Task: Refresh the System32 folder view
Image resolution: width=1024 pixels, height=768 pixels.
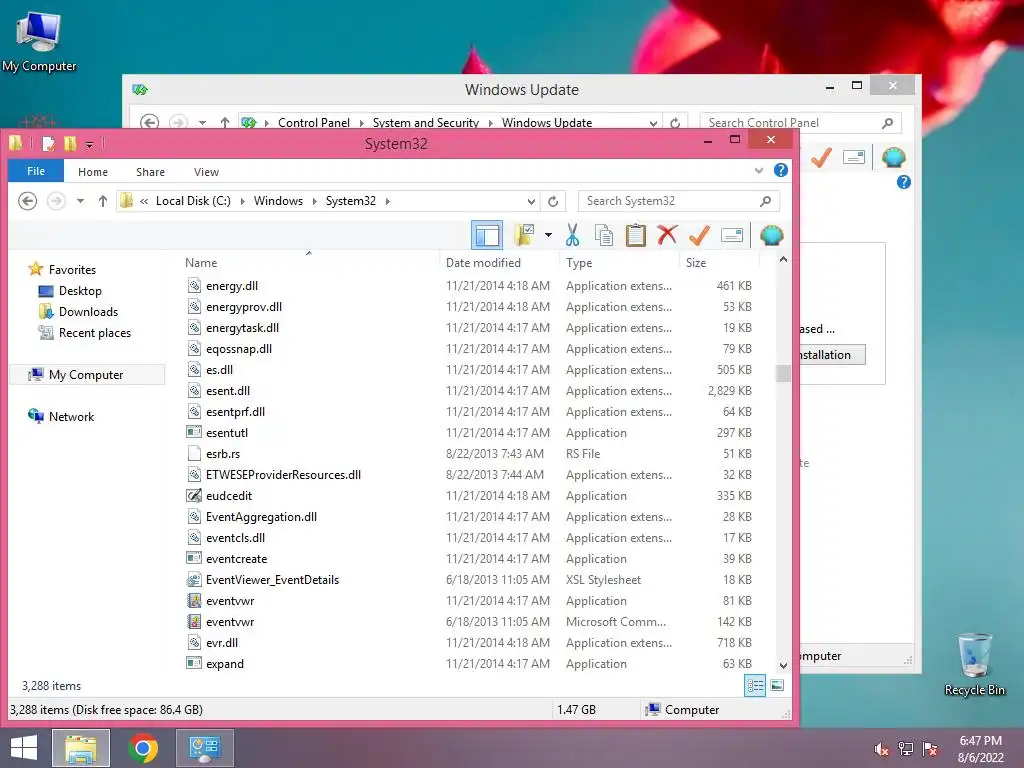Action: tap(553, 201)
